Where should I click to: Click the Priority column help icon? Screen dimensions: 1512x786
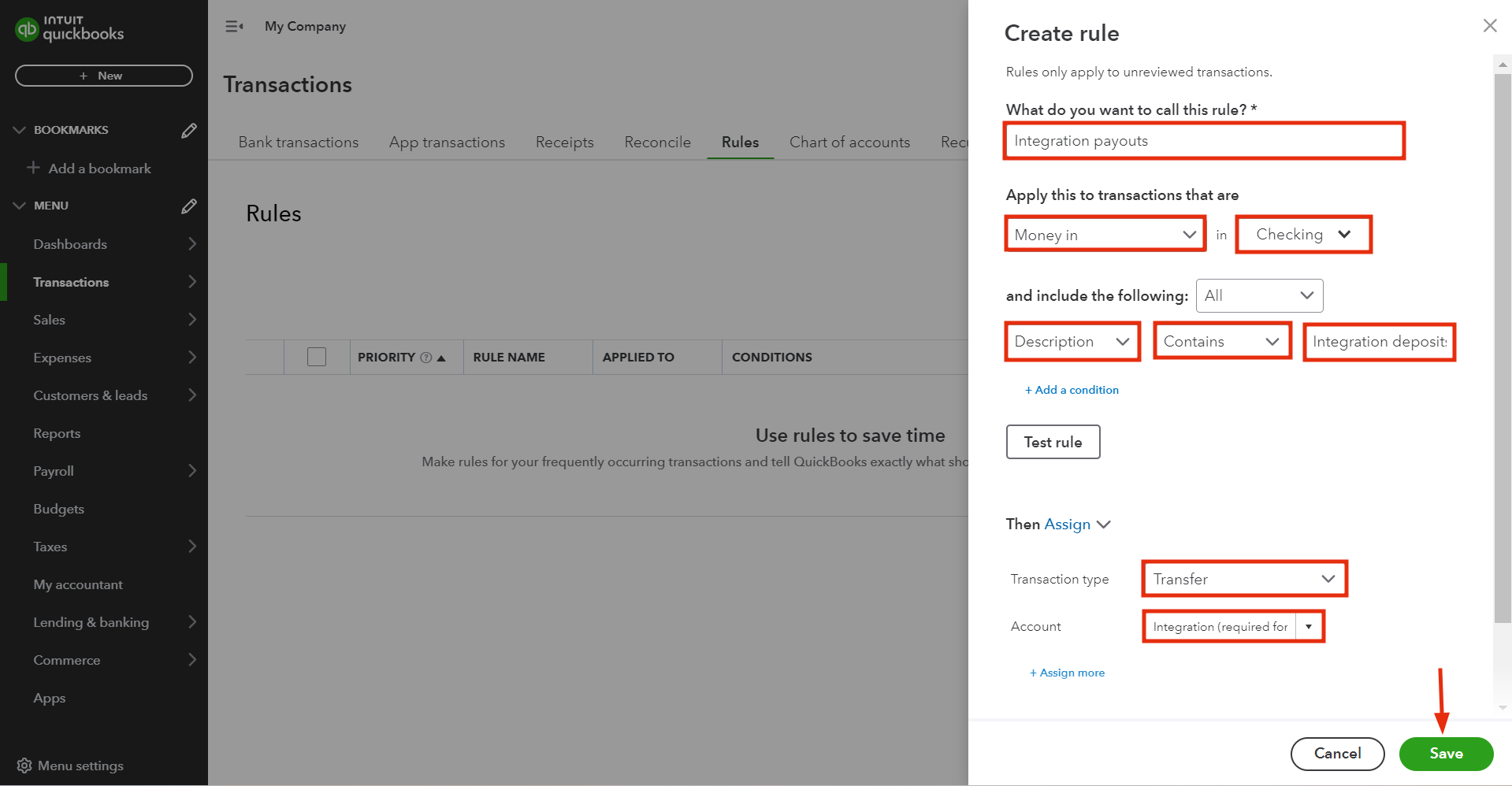tap(425, 357)
